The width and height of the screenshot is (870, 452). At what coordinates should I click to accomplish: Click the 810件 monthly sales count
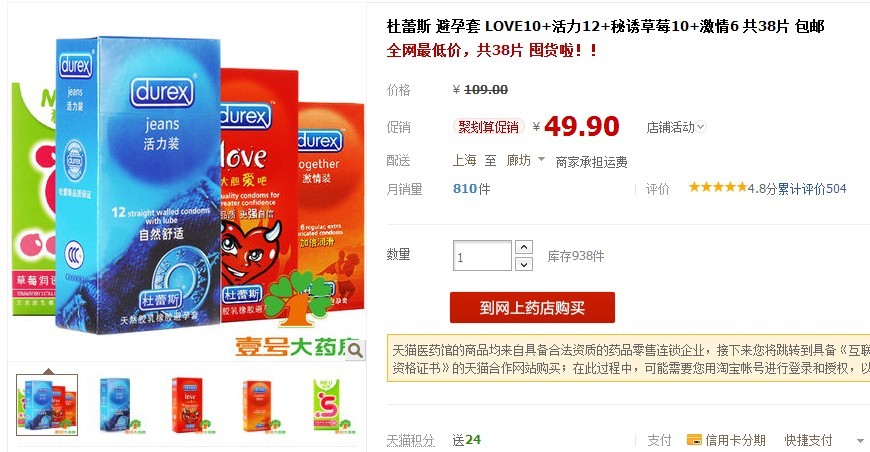472,189
